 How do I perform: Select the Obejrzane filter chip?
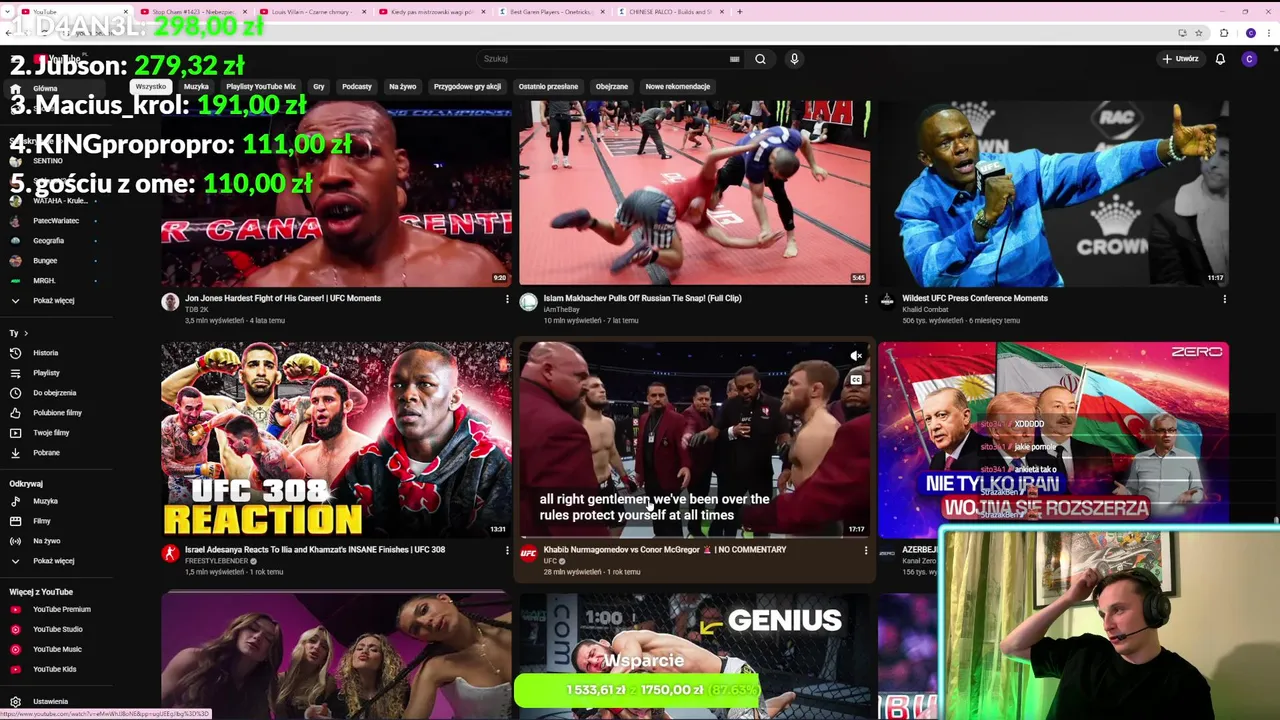coord(612,87)
